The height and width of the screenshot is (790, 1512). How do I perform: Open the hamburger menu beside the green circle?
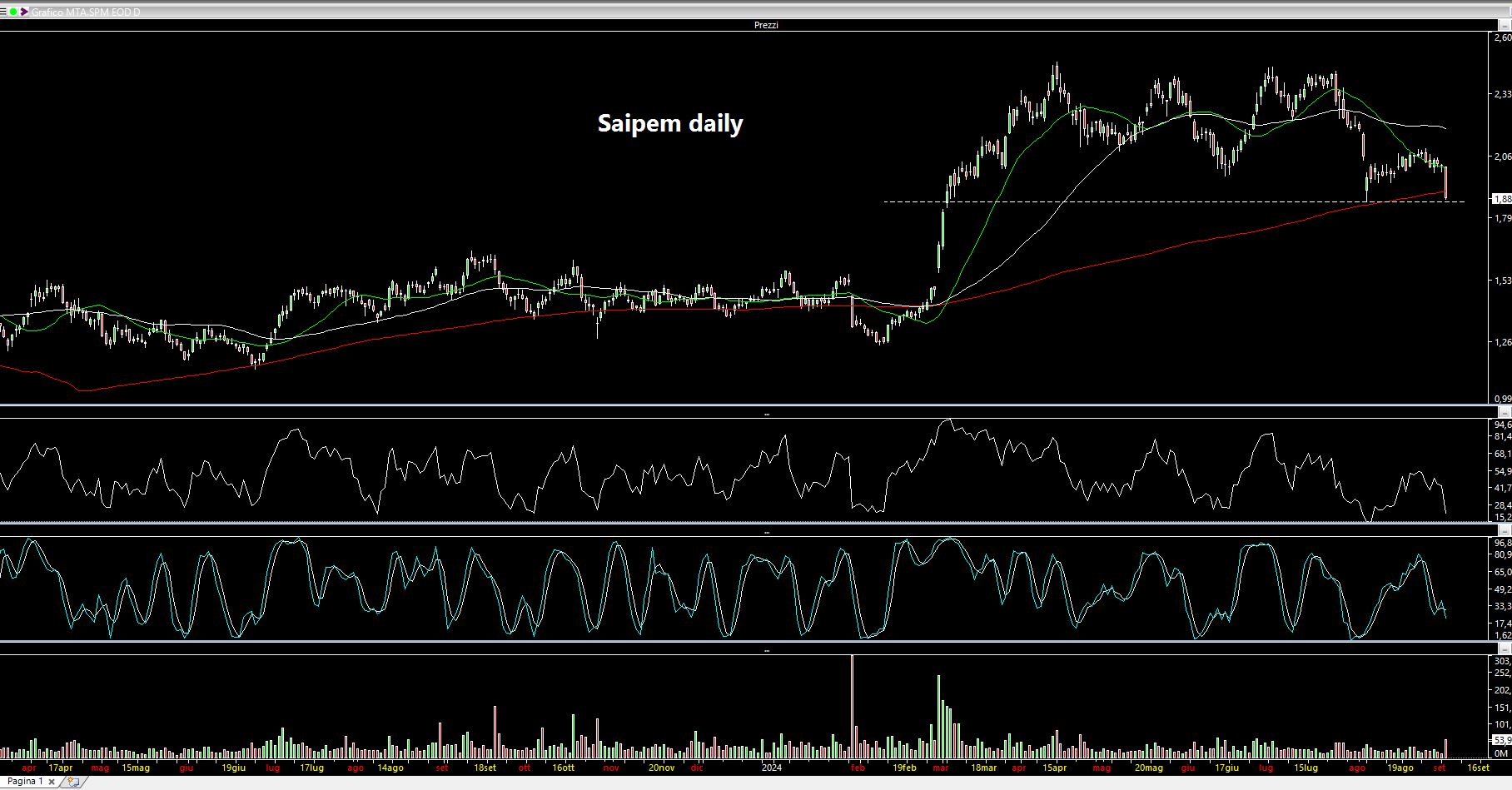[4, 12]
